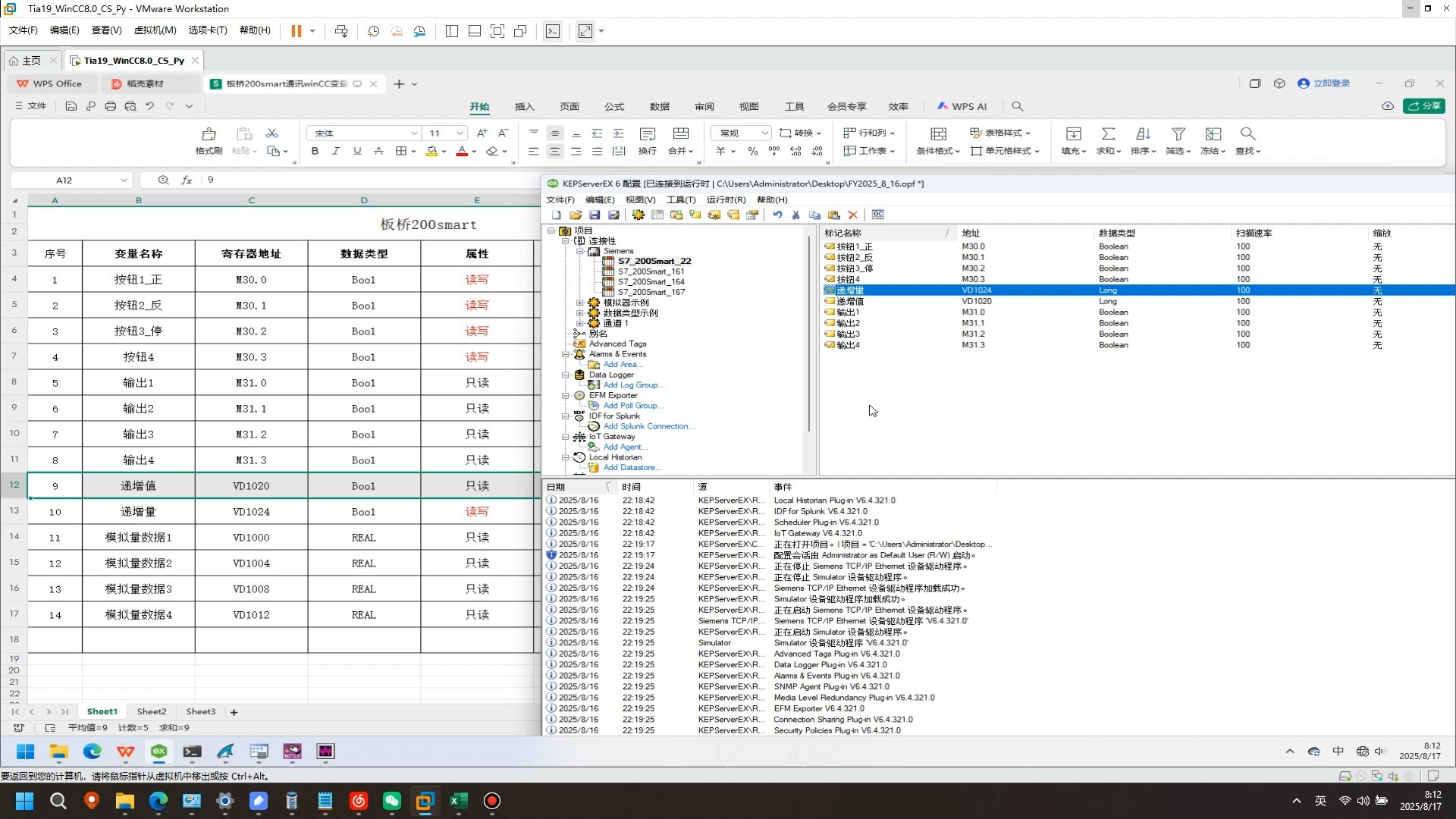Open the number format 常规 dropdown

[764, 133]
